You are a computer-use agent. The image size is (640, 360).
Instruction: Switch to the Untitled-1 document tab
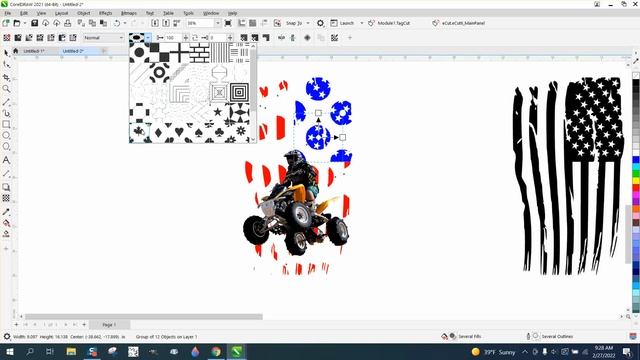33,51
